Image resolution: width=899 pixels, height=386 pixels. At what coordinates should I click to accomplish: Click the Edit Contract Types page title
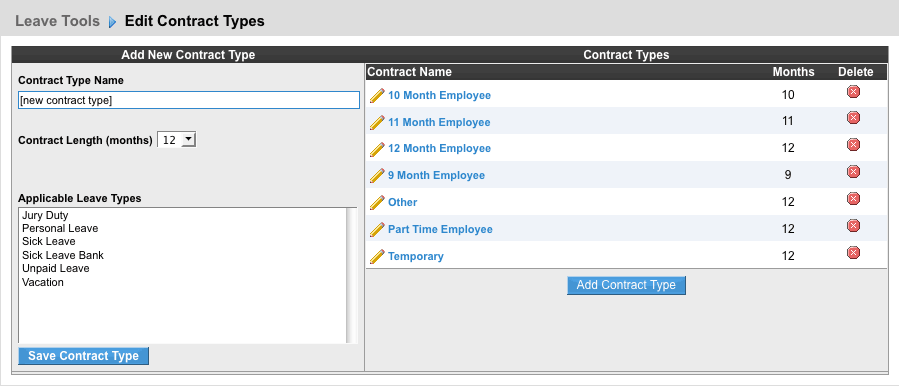195,21
